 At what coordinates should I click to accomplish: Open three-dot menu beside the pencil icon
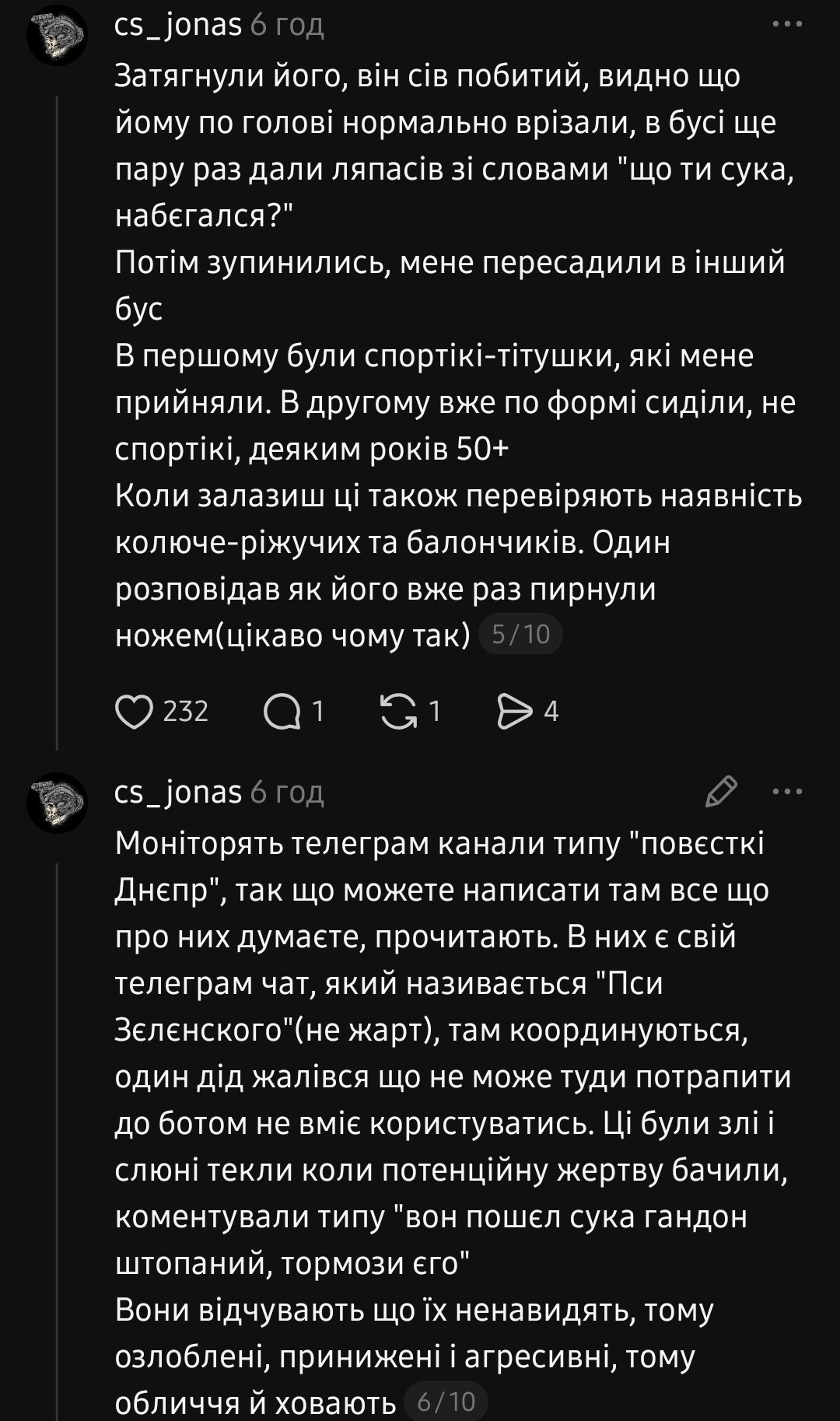tap(787, 792)
